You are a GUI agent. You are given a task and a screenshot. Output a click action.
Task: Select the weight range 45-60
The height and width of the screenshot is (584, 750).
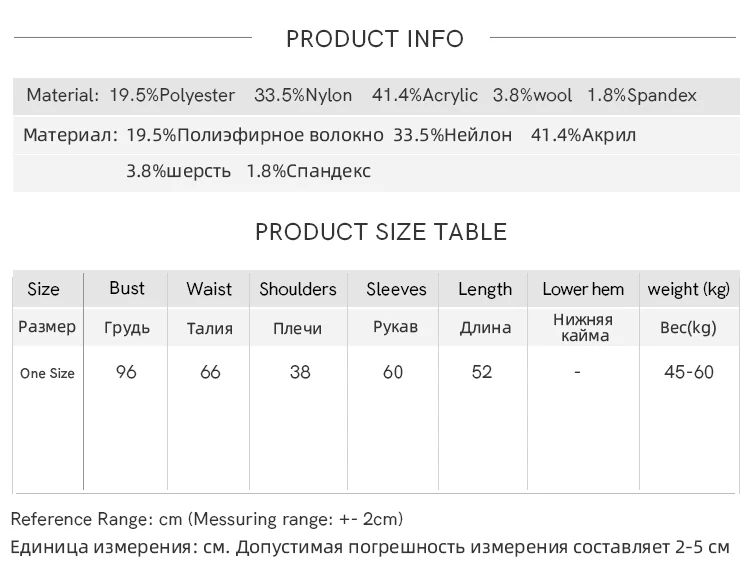pos(689,372)
